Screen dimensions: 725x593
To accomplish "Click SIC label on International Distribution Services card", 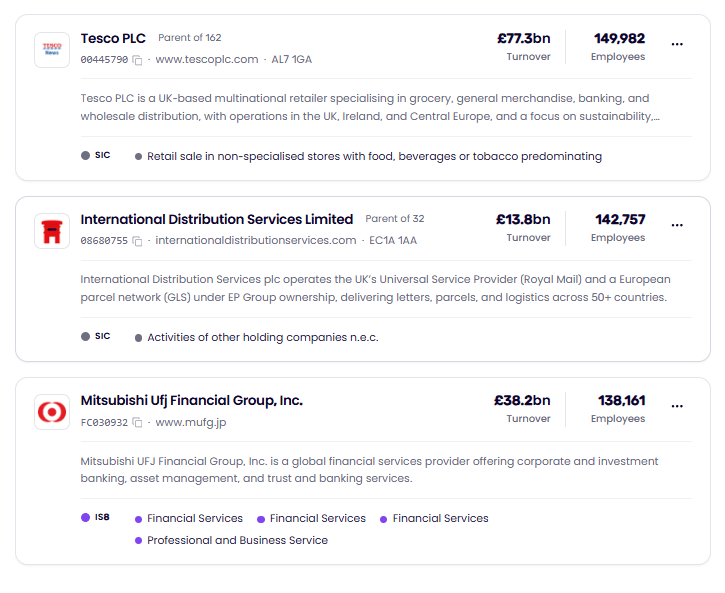I will [x=96, y=336].
